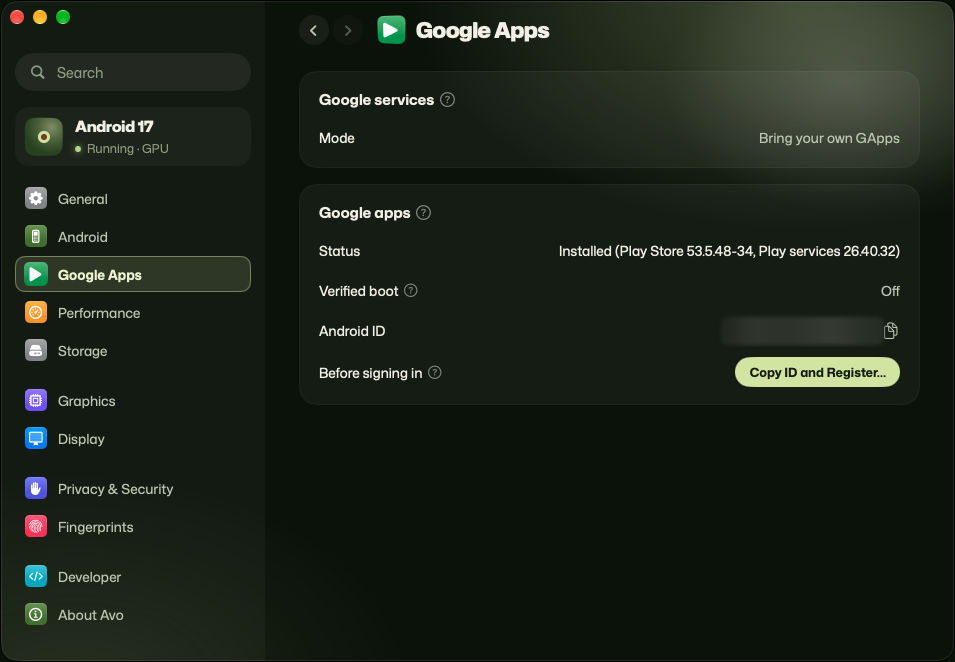The width and height of the screenshot is (955, 662).
Task: Open Privacy & Security settings
Action: (133, 488)
